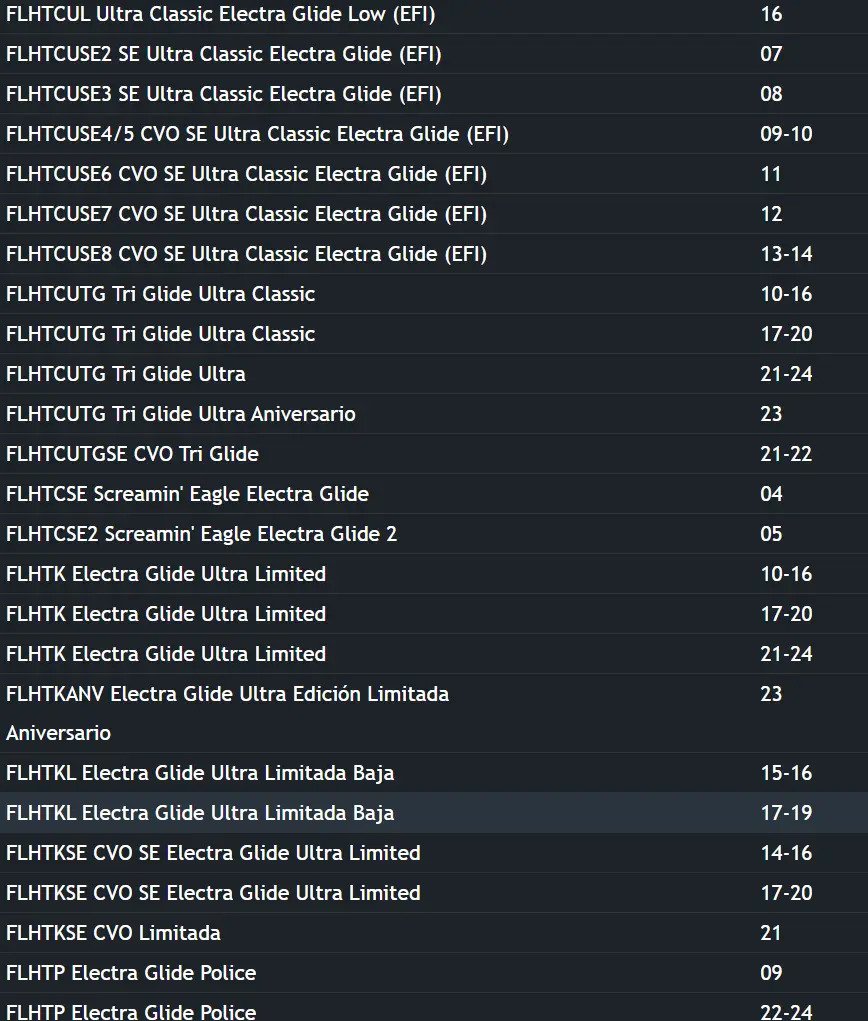Click FLHTKSE CVO Limitada row
Screen dimensions: 868x1021
point(434,933)
